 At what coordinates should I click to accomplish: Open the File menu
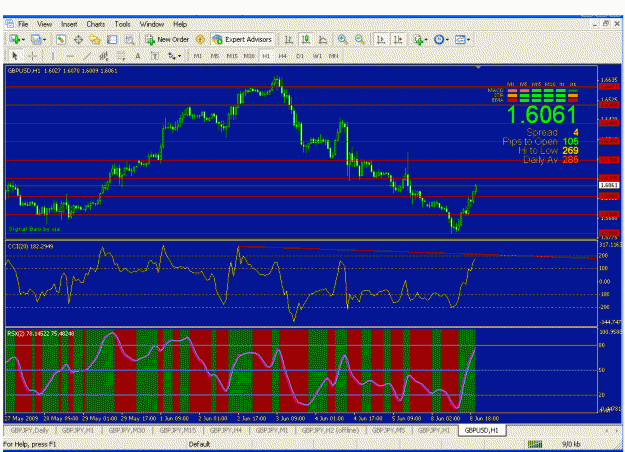[x=23, y=24]
